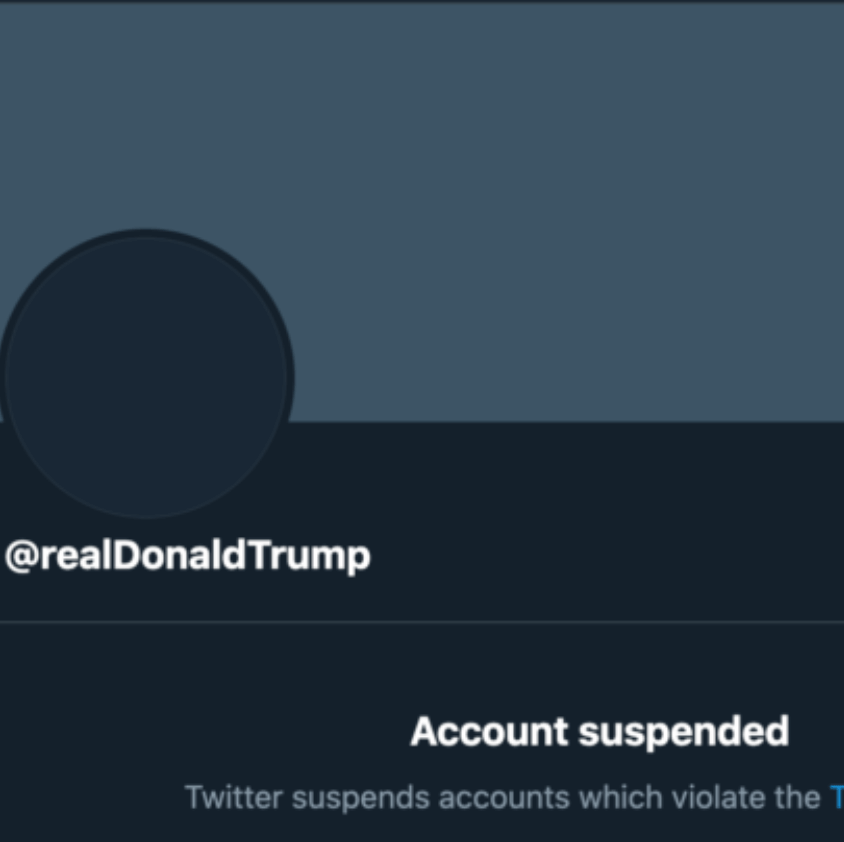Click the empty profile avatar circle
Viewport: 844px width, 842px height.
click(x=146, y=377)
